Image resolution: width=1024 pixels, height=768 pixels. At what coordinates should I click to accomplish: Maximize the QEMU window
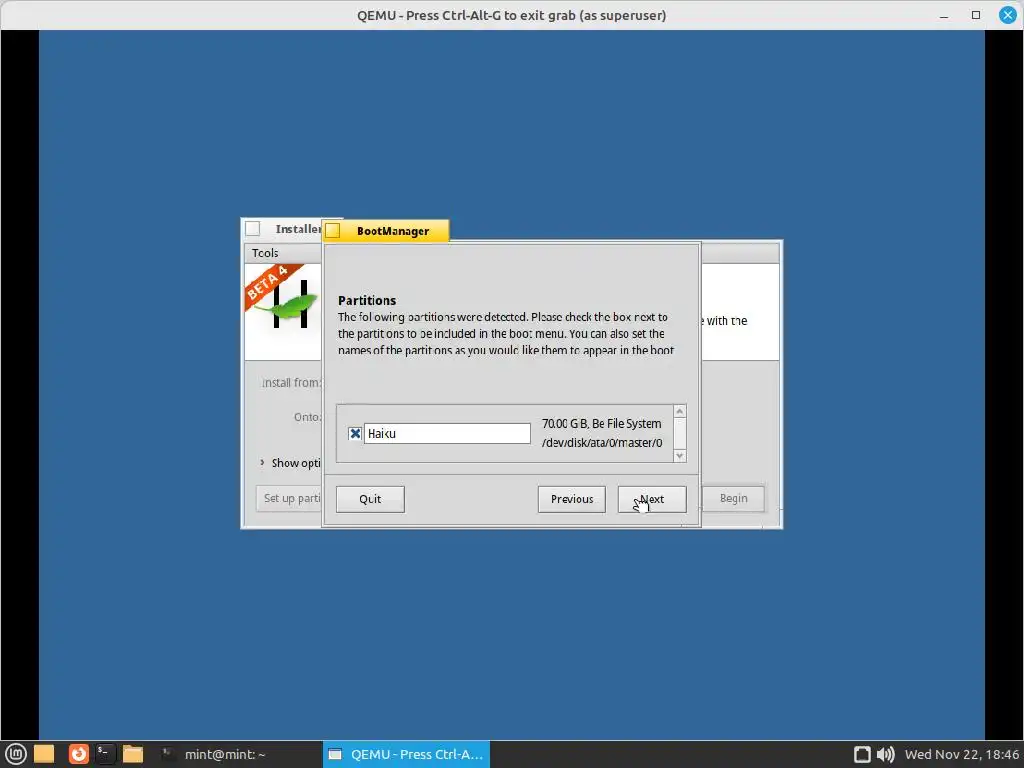pos(976,15)
